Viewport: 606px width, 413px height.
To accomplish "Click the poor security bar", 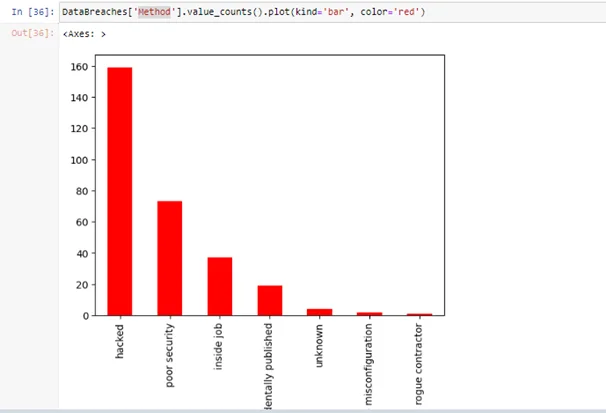I will click(170, 258).
